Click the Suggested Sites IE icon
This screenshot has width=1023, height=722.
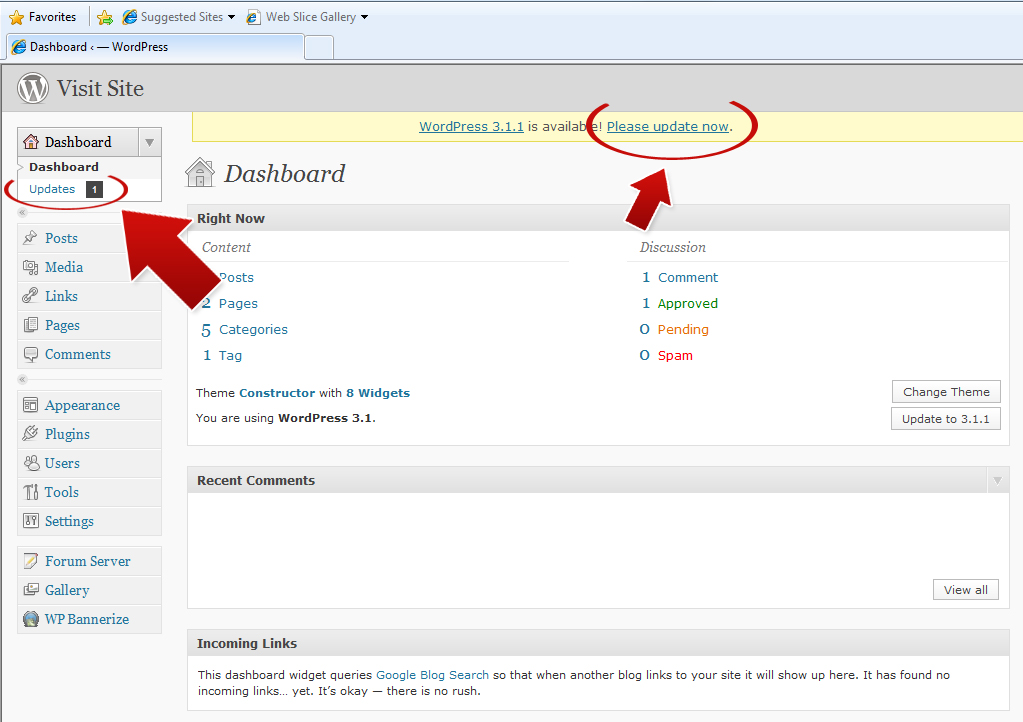pos(130,17)
